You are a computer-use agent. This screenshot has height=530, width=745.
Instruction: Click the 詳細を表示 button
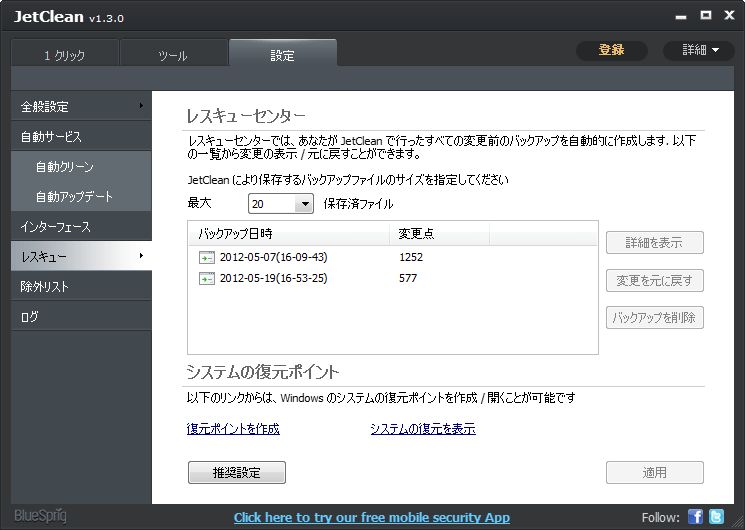click(x=655, y=242)
